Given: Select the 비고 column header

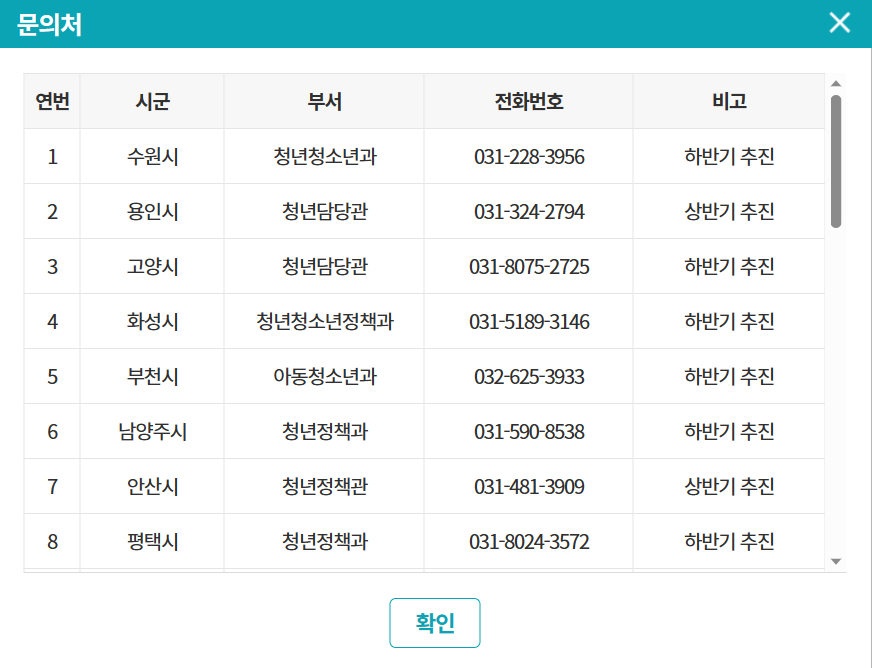Looking at the screenshot, I should (x=728, y=101).
